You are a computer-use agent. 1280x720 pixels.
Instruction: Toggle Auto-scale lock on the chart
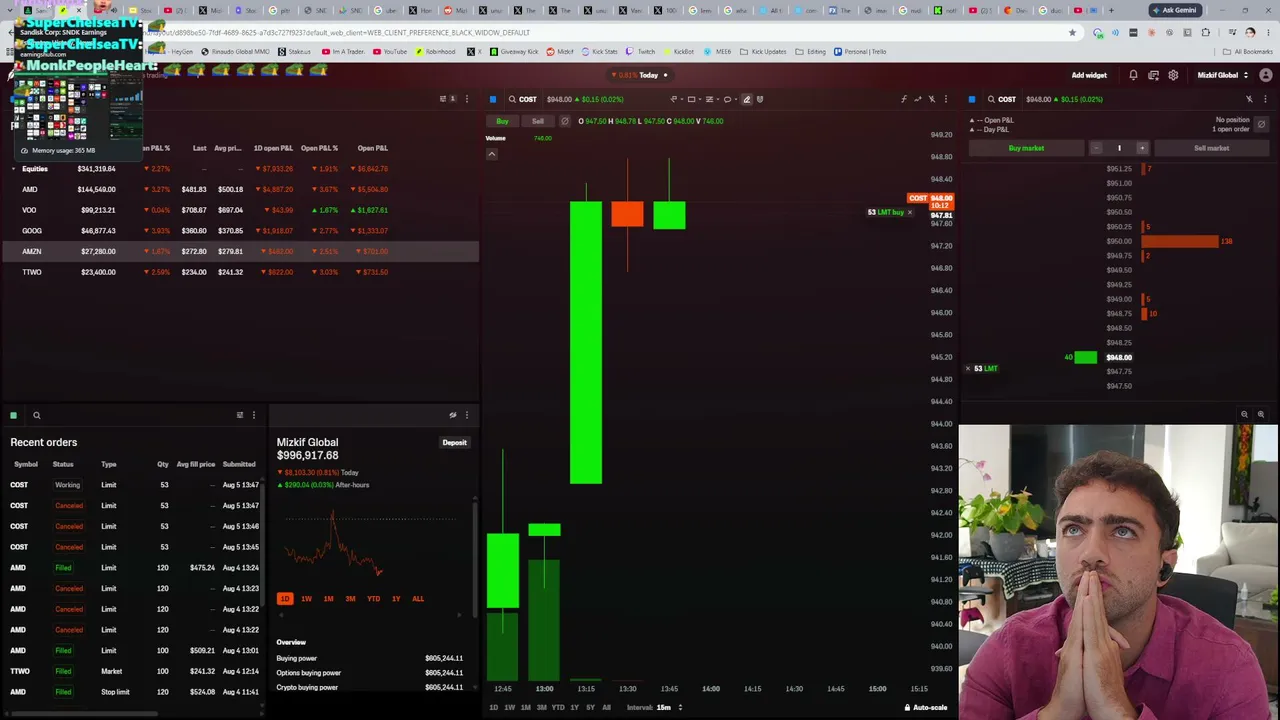pos(926,707)
